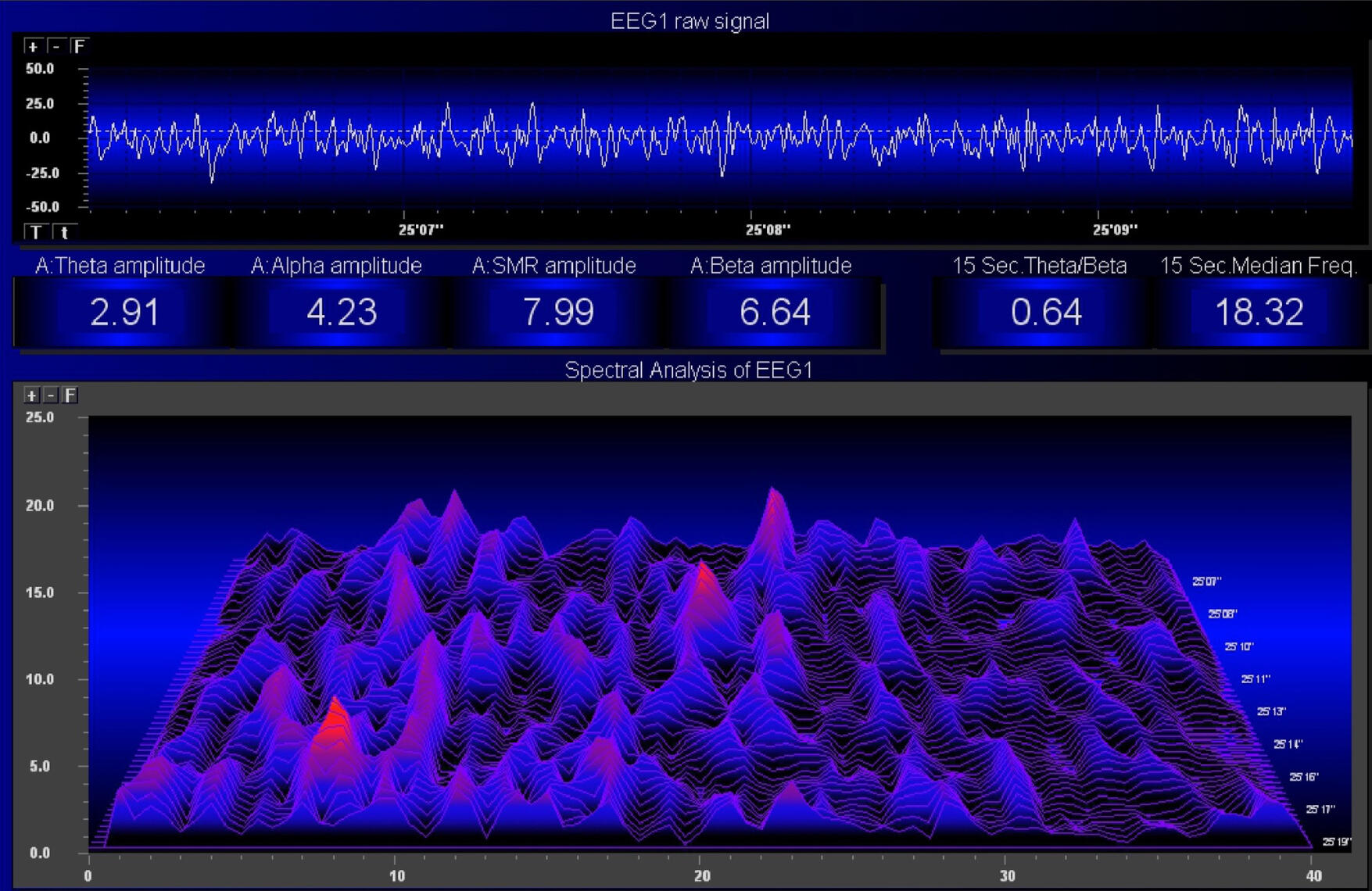Click the uppercase T time-scale button
1372x891 pixels.
[x=35, y=232]
